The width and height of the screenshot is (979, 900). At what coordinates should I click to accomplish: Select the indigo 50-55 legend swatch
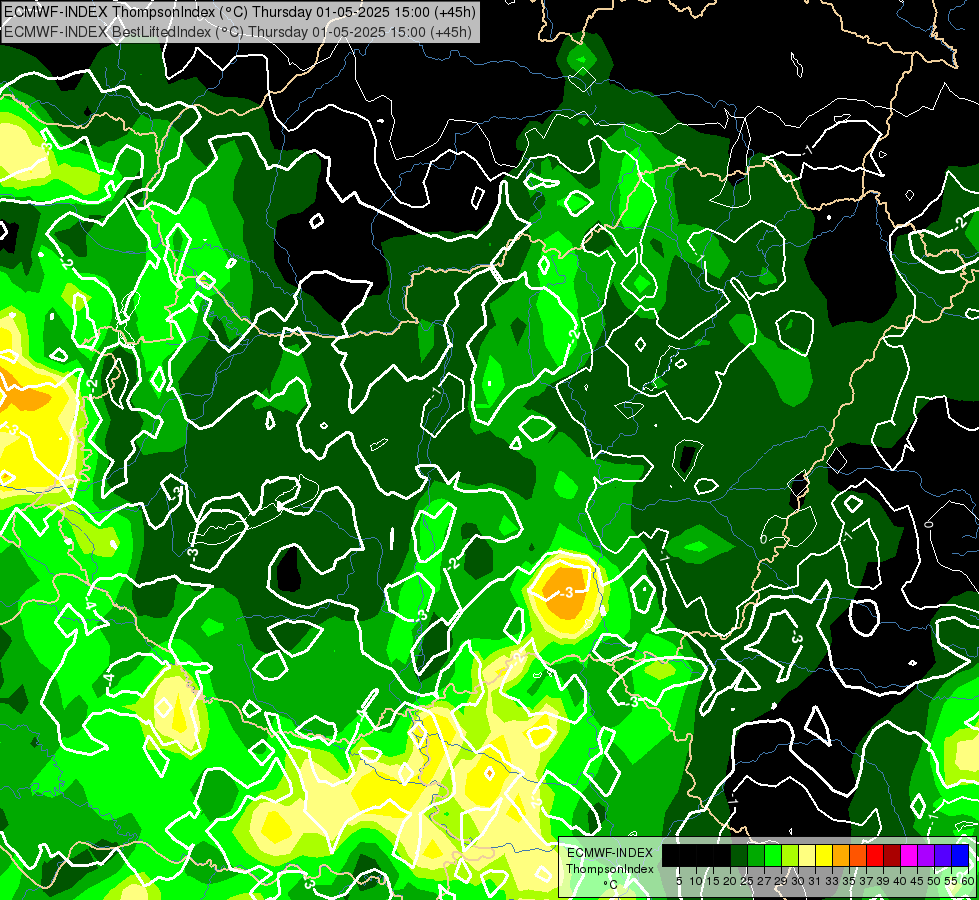pos(943,855)
